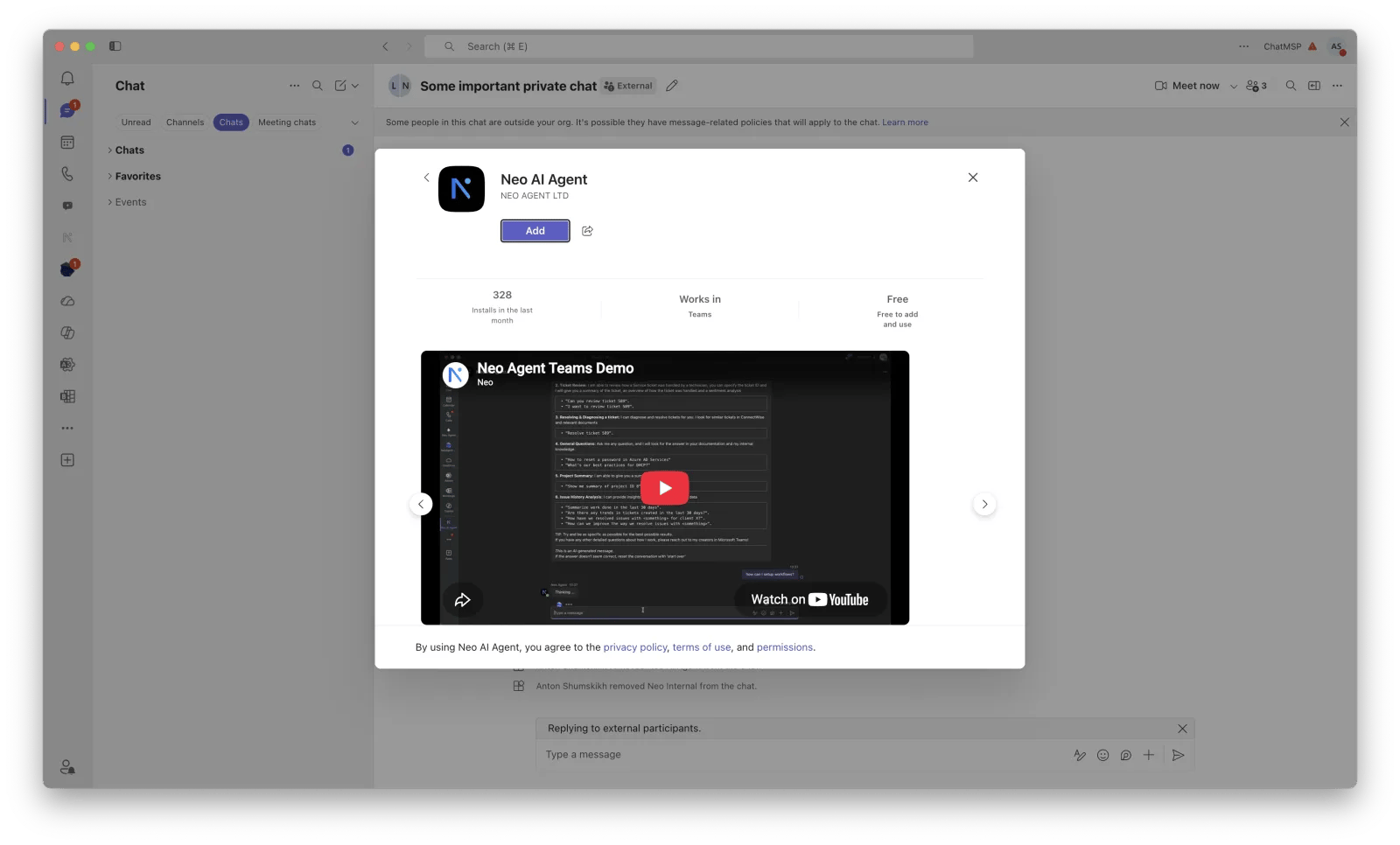The height and width of the screenshot is (845, 1400).
Task: Click the next screenshot arrow in carousel
Action: pos(984,505)
